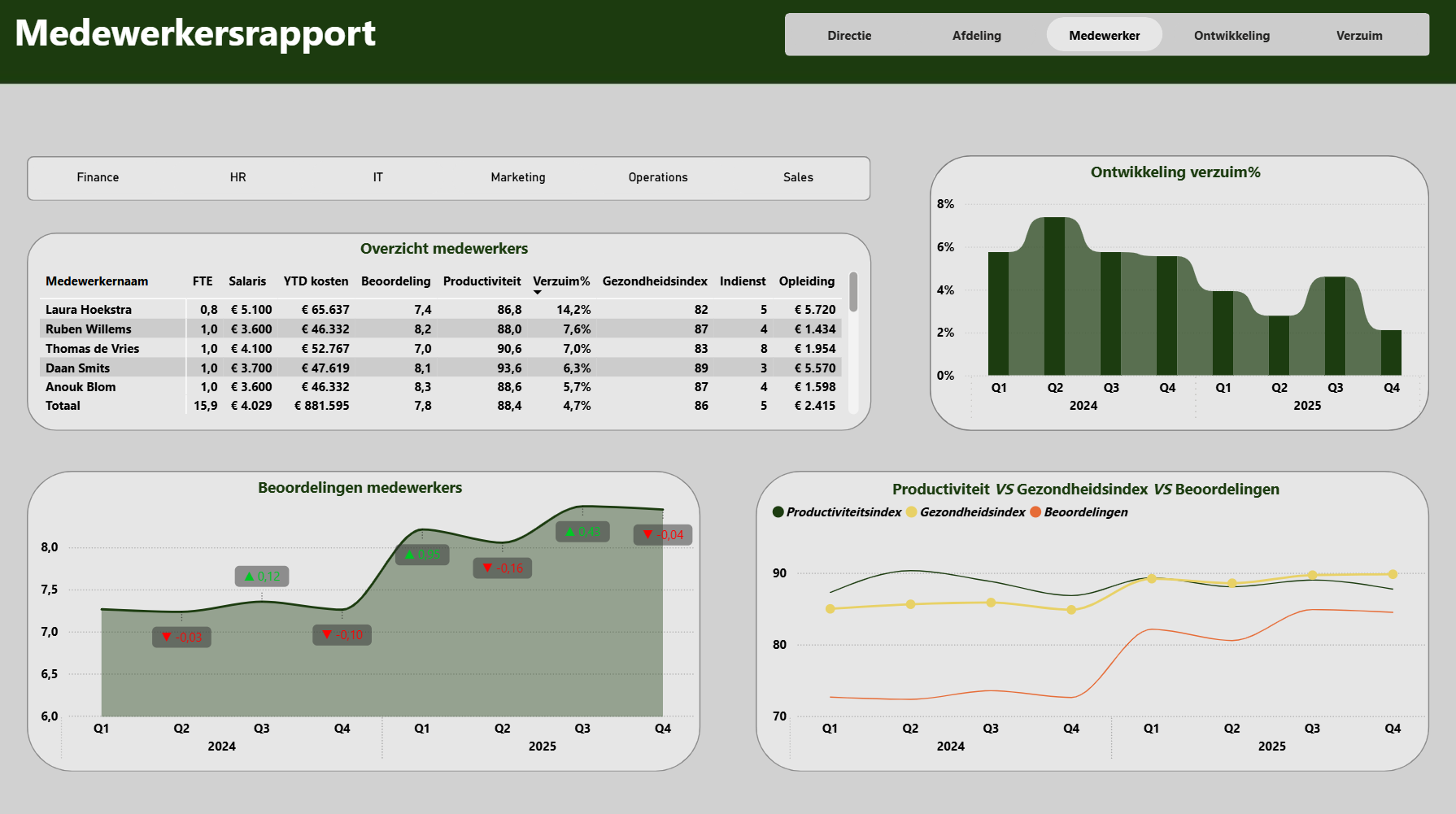
Task: Click the red -0,10 decrease label
Action: click(x=342, y=635)
